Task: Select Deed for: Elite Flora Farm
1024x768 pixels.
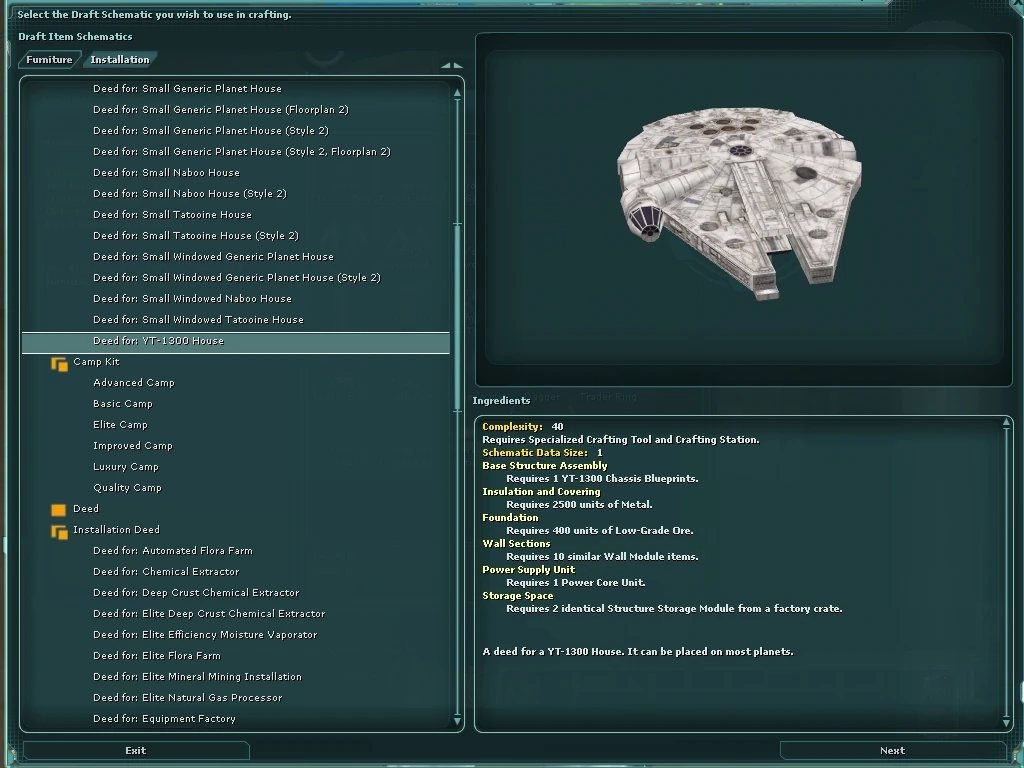Action: [157, 655]
